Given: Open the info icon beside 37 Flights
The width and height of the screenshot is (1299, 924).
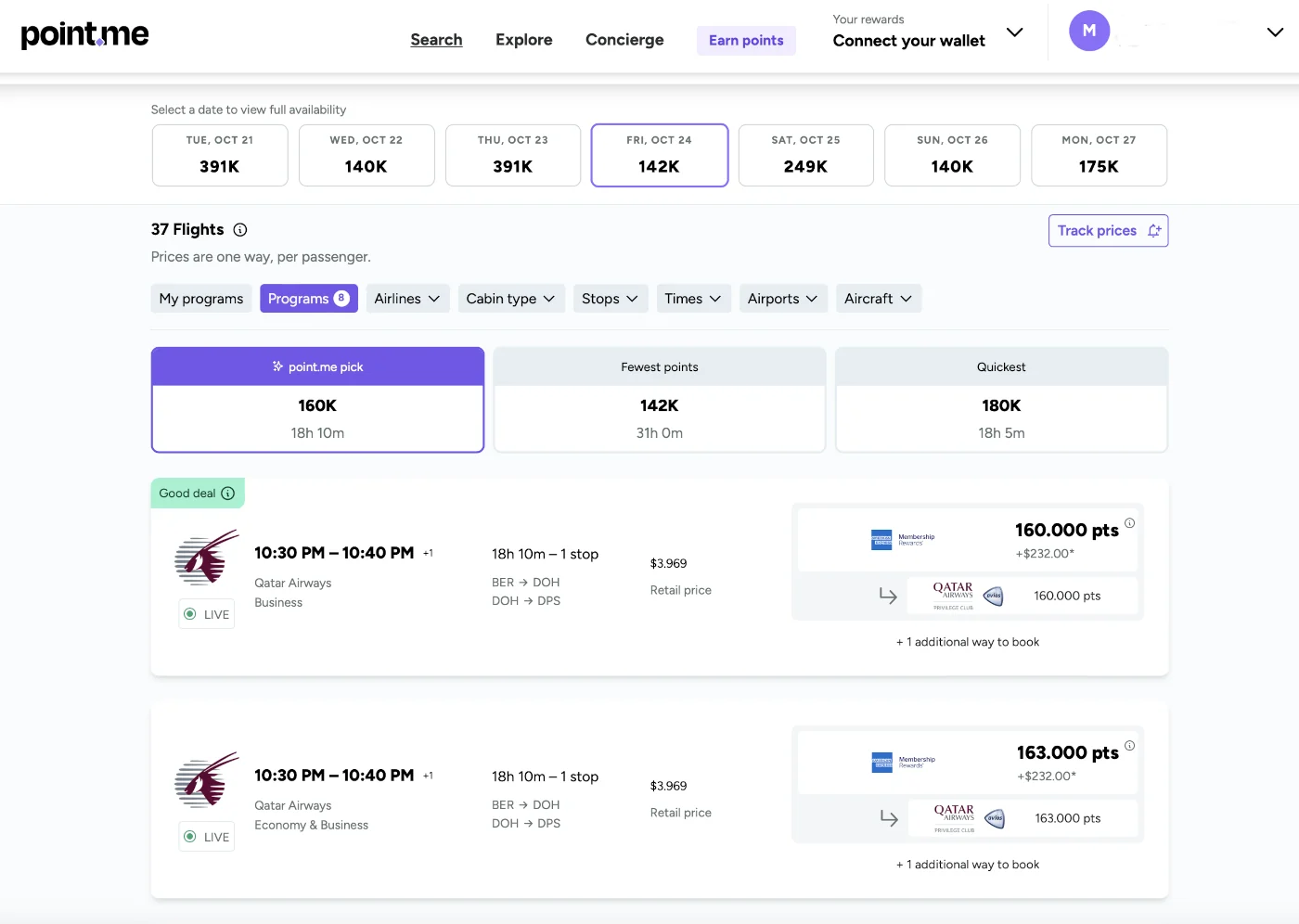Looking at the screenshot, I should pyautogui.click(x=240, y=230).
